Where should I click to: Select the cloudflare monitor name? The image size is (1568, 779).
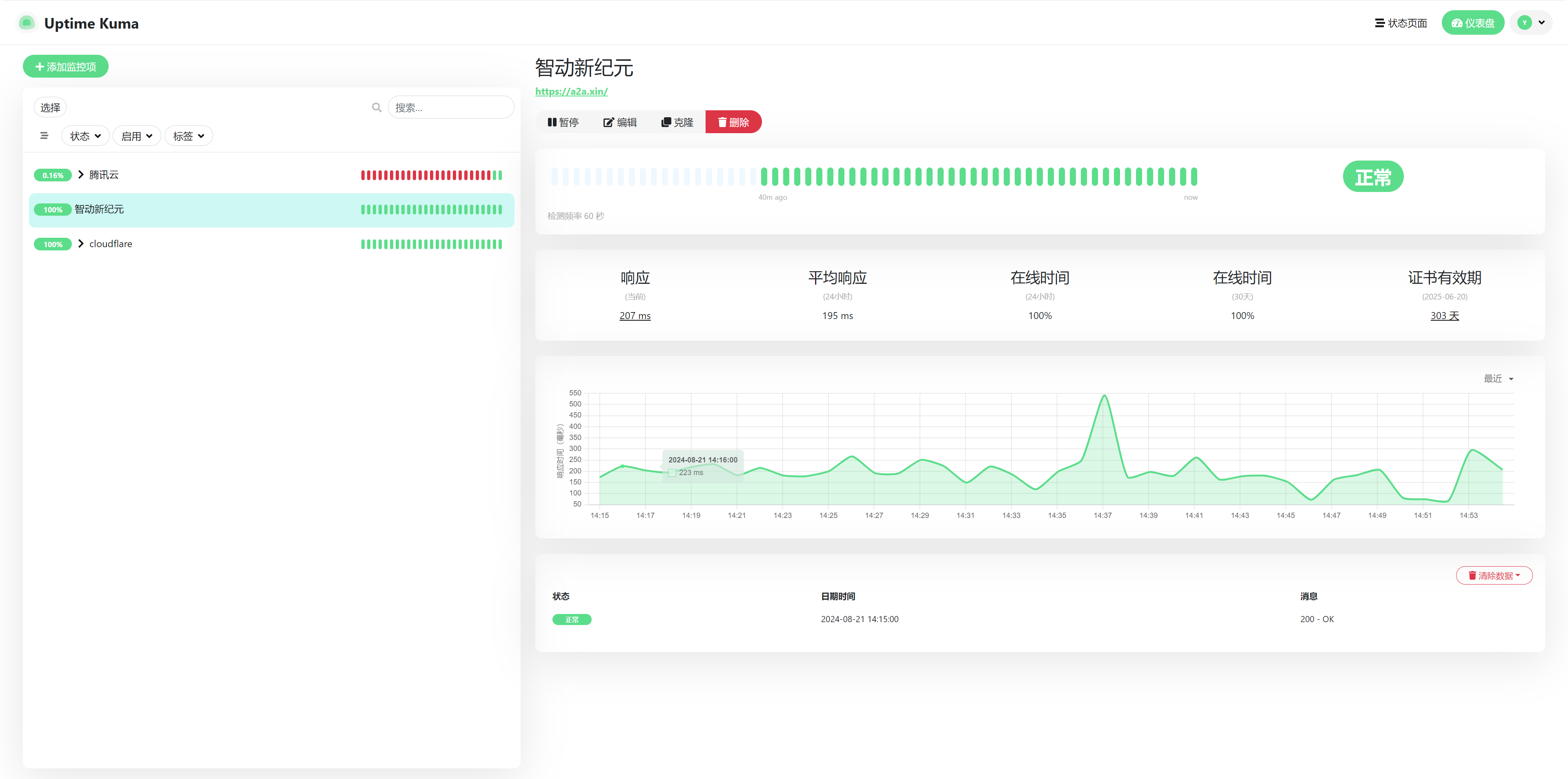(x=111, y=243)
